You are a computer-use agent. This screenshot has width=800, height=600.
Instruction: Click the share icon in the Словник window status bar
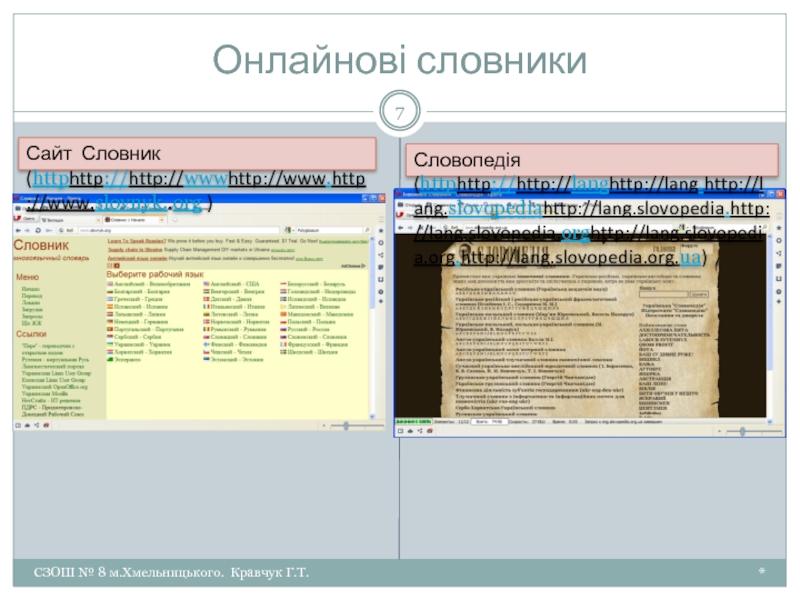[37, 425]
